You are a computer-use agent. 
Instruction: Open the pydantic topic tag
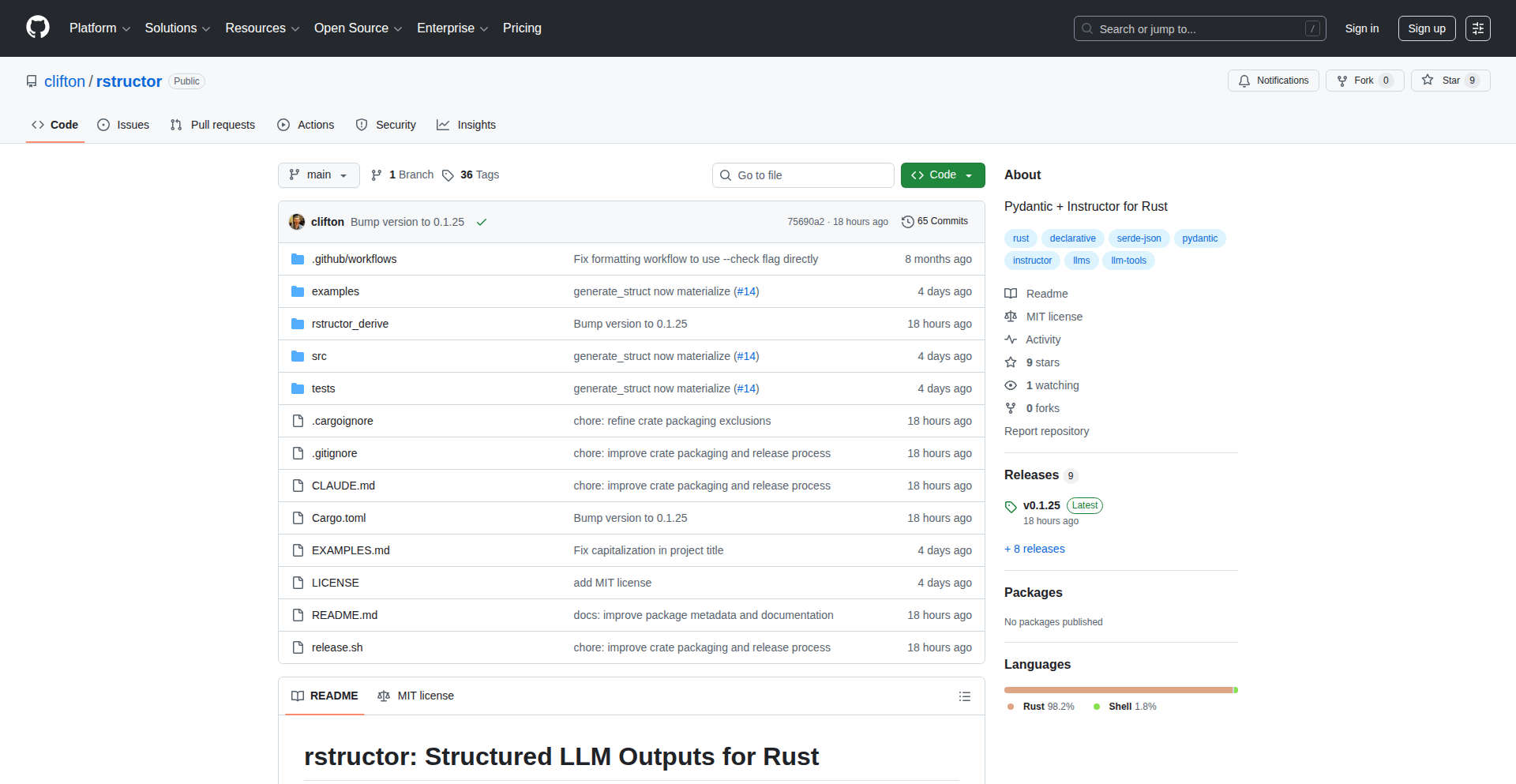[1199, 238]
